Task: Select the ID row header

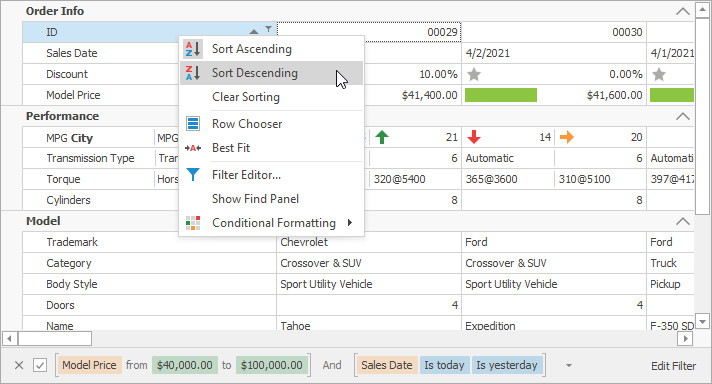Action: tap(150, 32)
